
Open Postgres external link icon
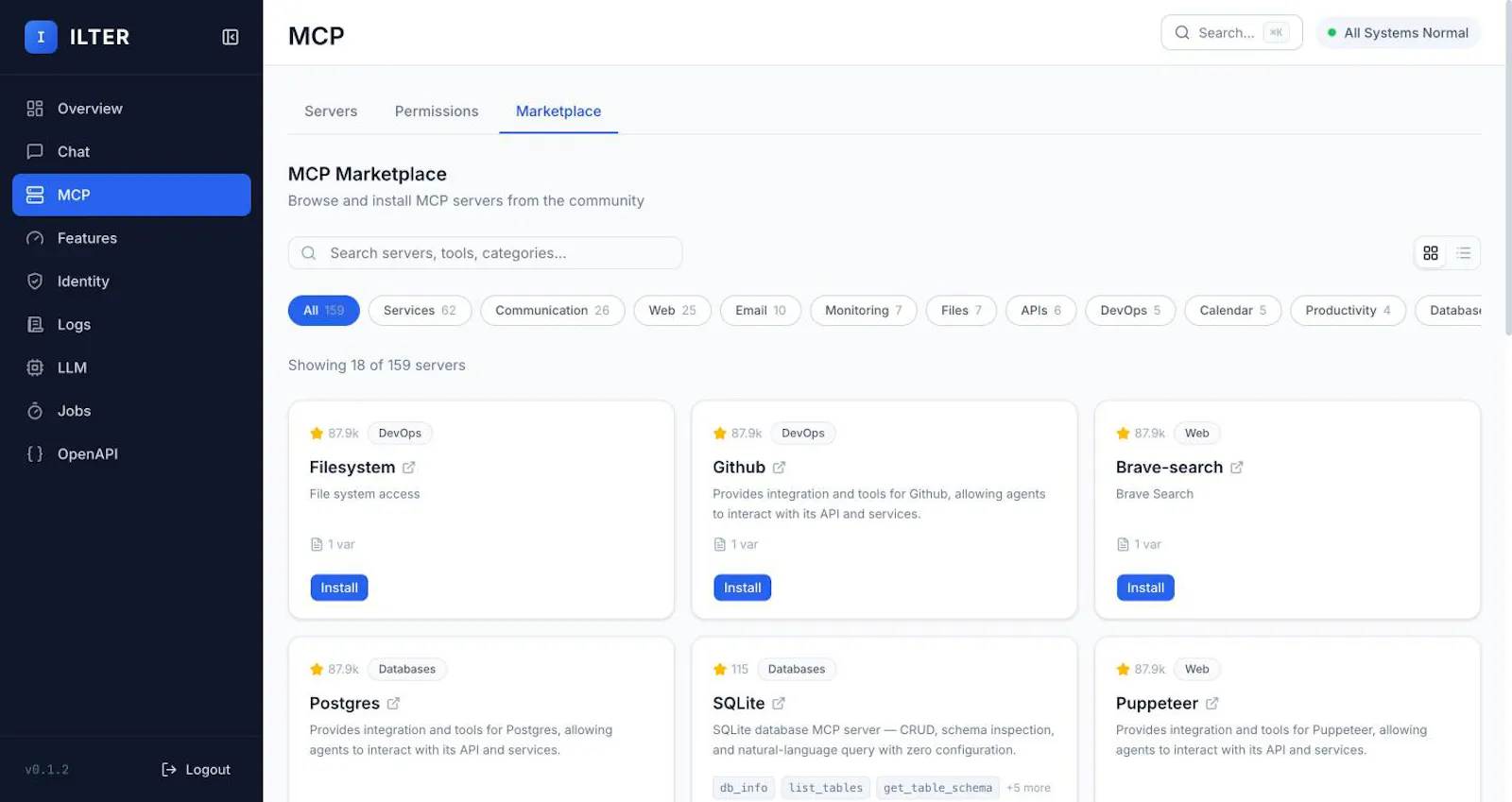tap(393, 704)
